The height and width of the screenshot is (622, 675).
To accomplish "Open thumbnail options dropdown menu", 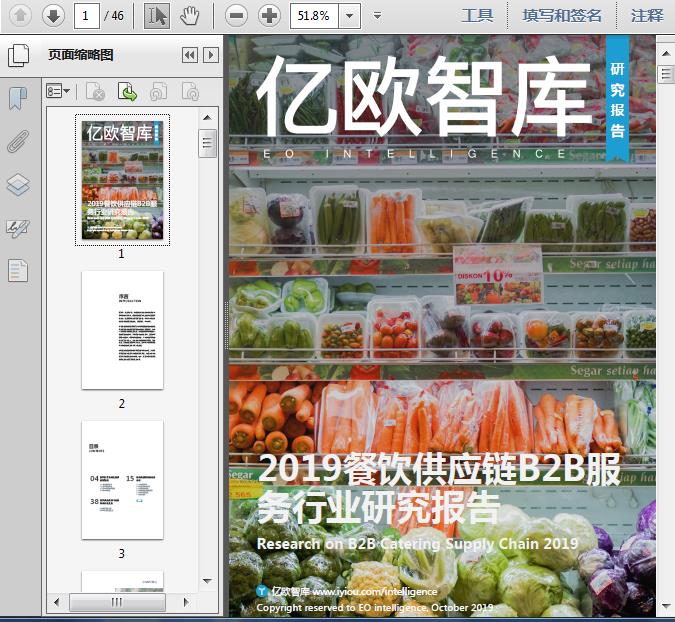I will (x=58, y=91).
